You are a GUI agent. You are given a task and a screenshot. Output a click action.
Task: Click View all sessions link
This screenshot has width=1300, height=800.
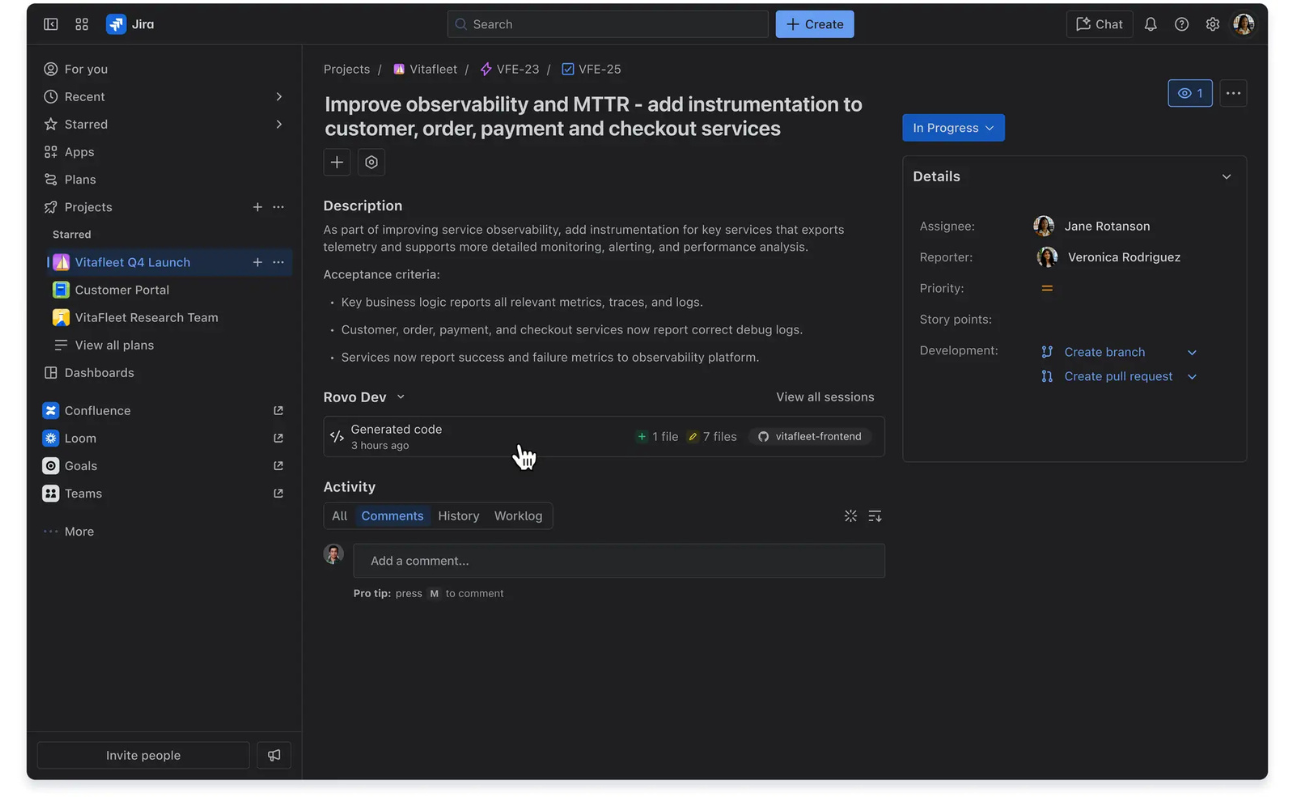coord(824,397)
